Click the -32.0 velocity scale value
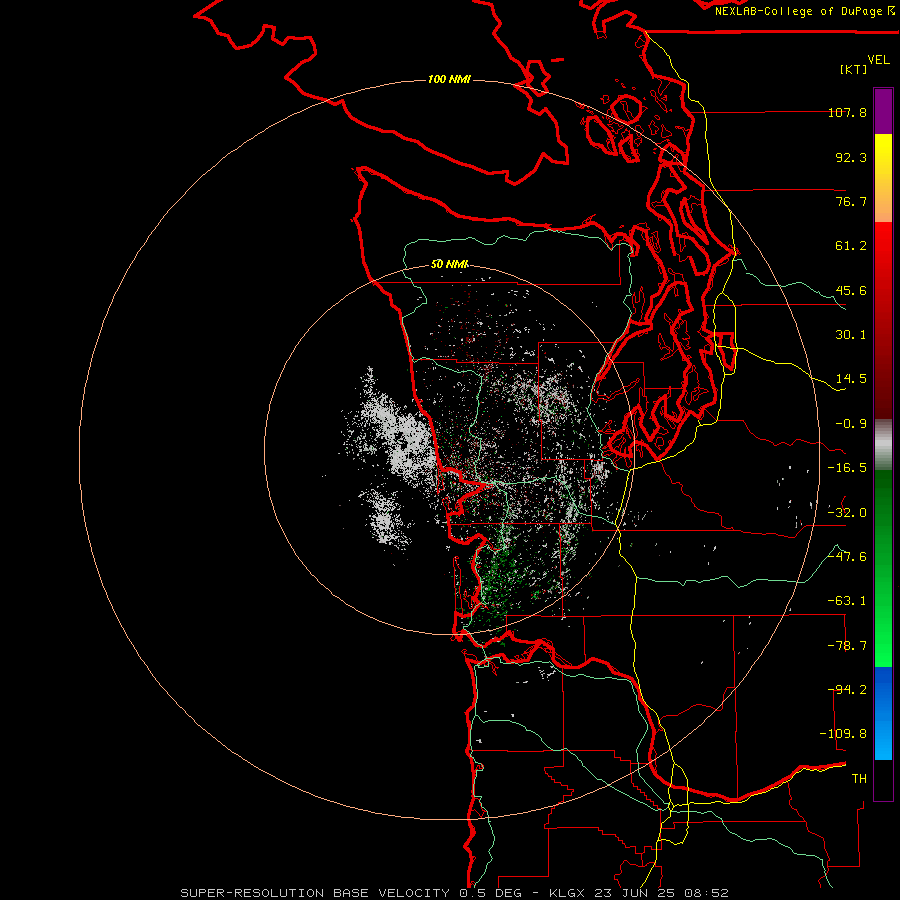This screenshot has height=900, width=900. (847, 513)
